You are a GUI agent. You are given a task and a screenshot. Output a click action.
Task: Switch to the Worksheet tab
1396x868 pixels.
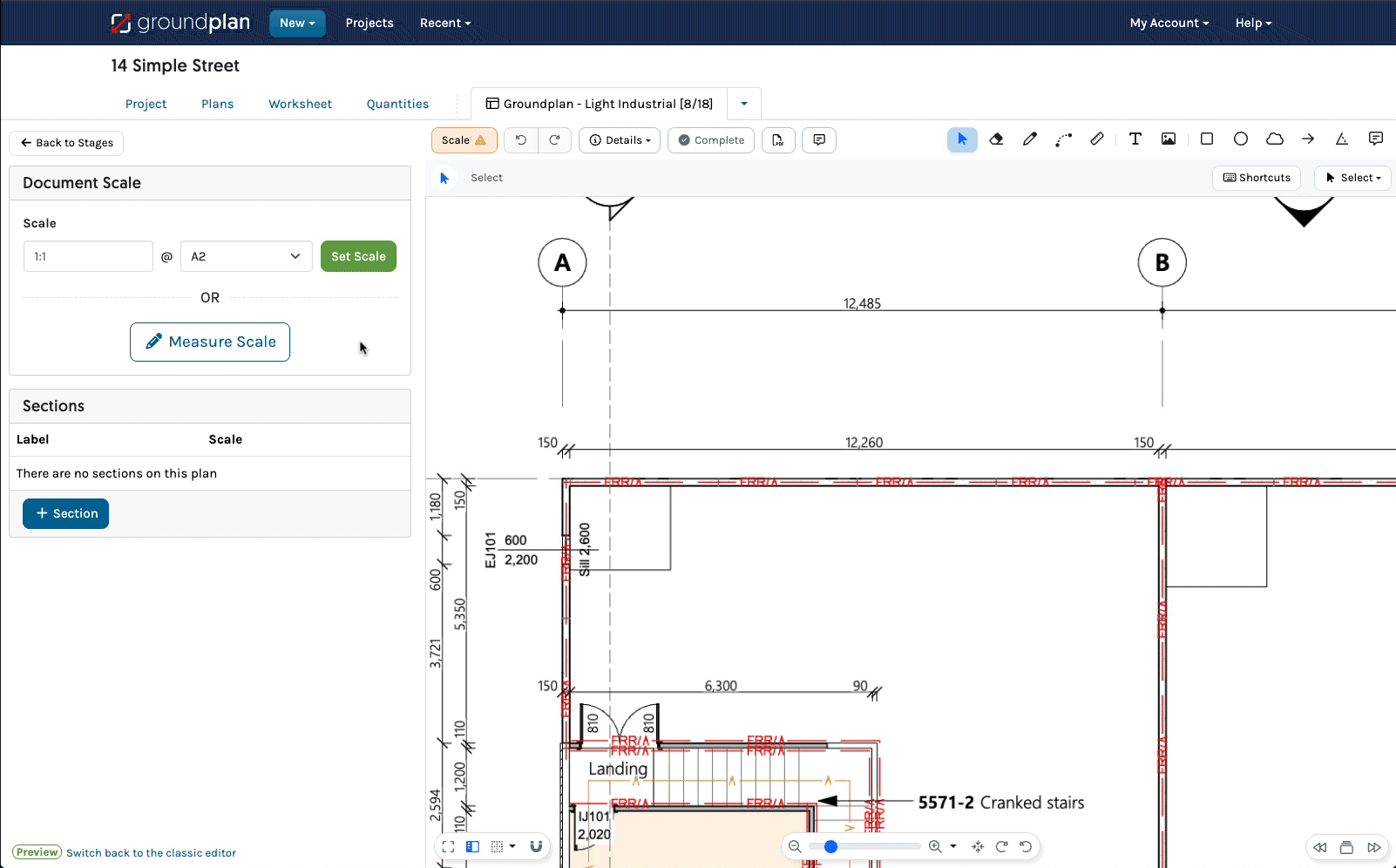pos(300,104)
